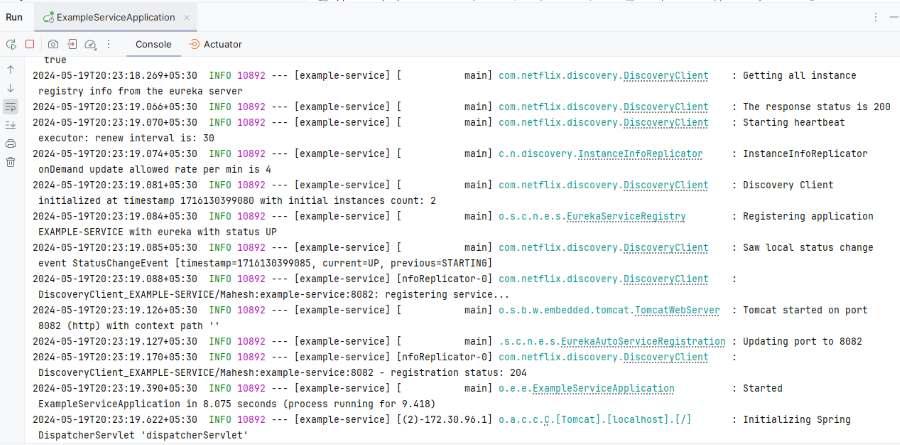Open DiscoveryClient link on 'Discovery Client' initialized line

[x=666, y=185]
